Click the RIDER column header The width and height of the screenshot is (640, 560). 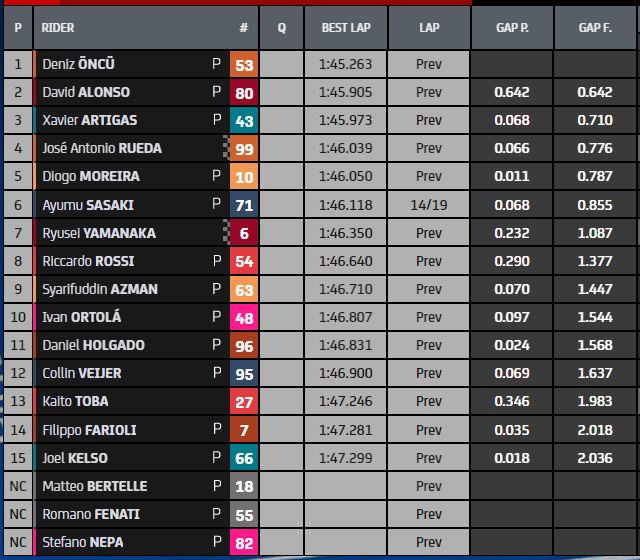59,28
